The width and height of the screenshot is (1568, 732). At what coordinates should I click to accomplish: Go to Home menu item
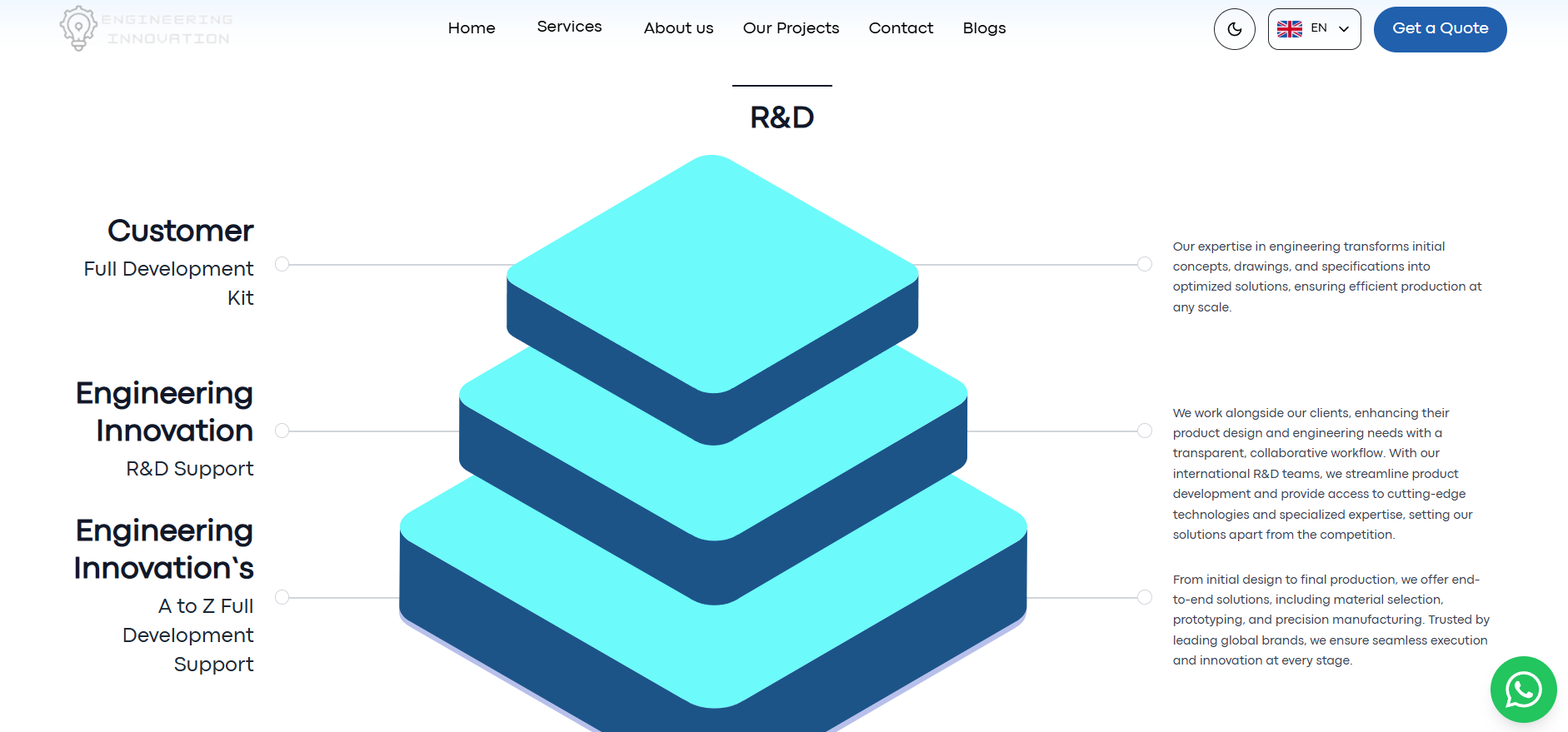472,28
